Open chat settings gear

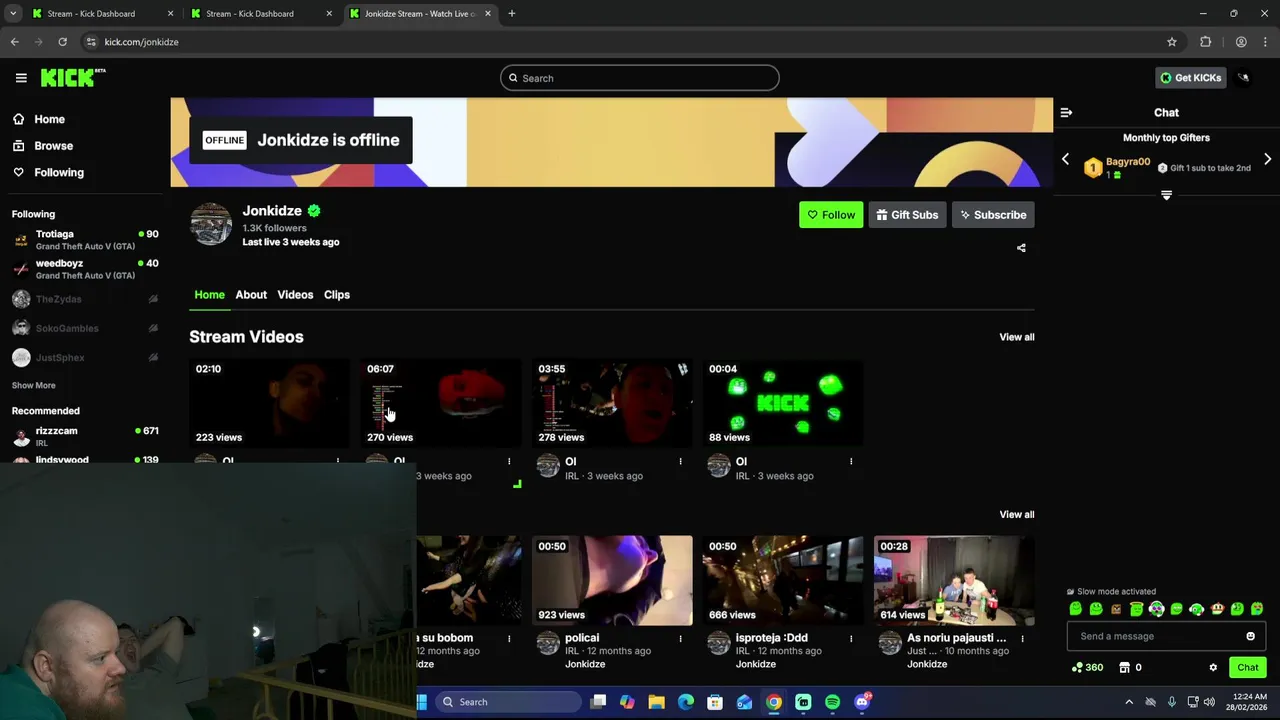tap(1213, 668)
